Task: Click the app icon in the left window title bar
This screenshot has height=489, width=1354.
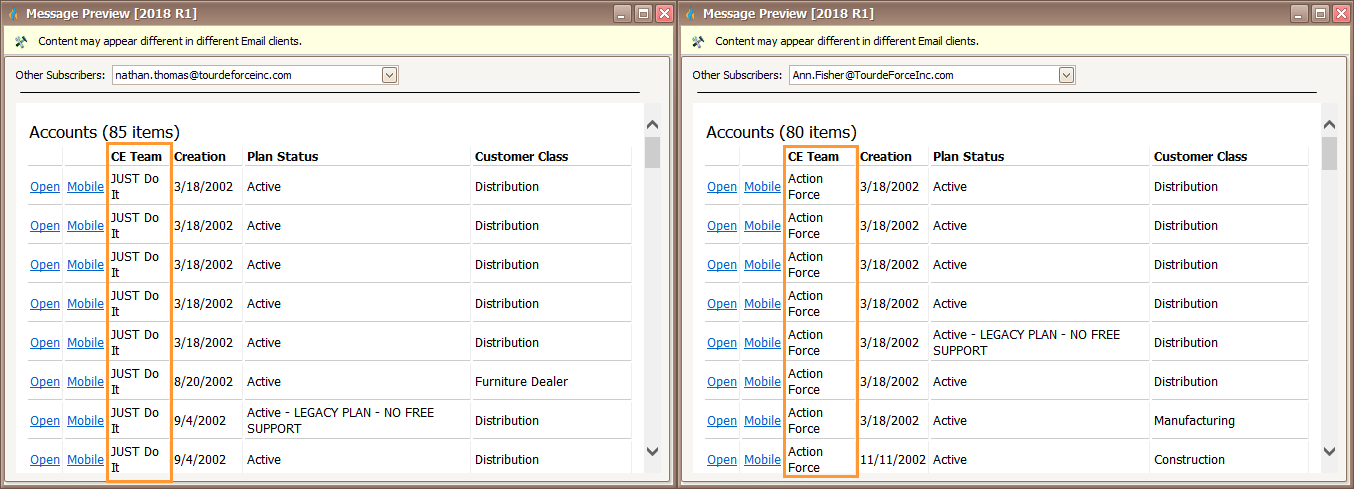Action: pyautogui.click(x=13, y=14)
